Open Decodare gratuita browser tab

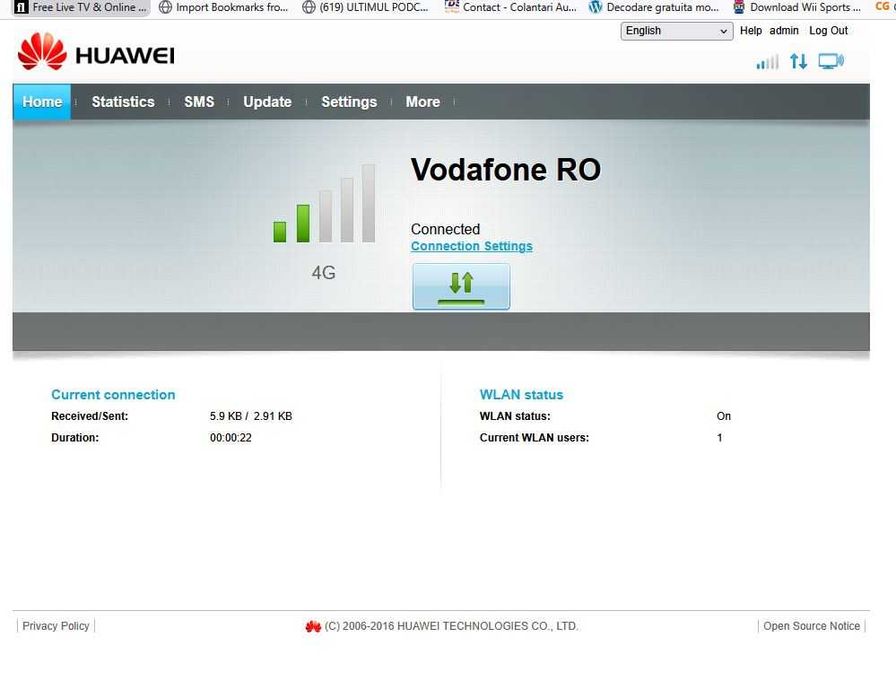(x=654, y=7)
